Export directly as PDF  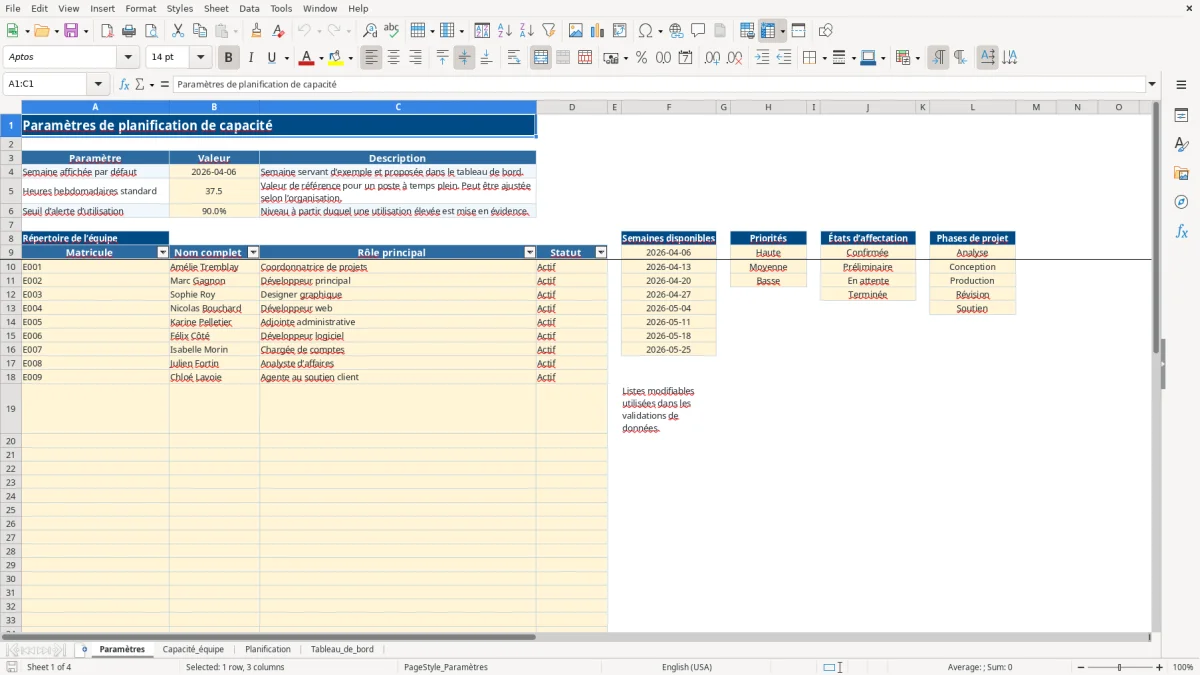click(107, 31)
